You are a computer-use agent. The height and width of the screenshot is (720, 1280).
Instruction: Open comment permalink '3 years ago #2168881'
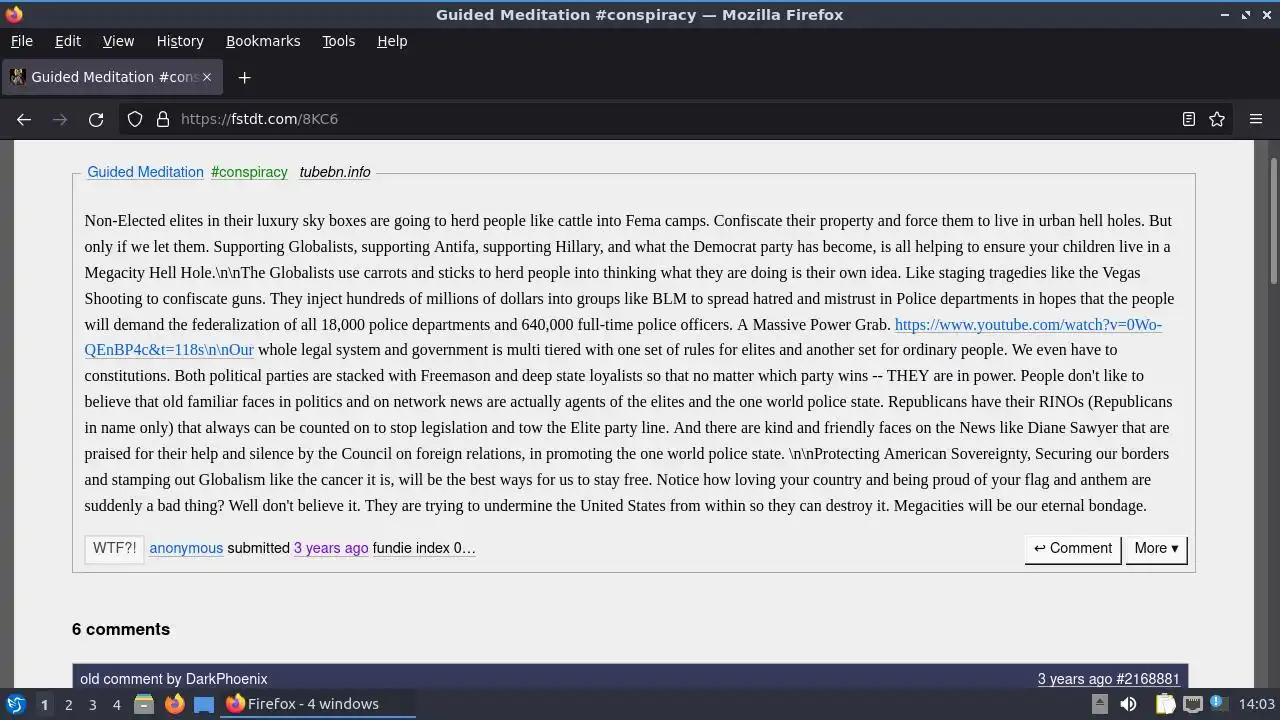1108,679
